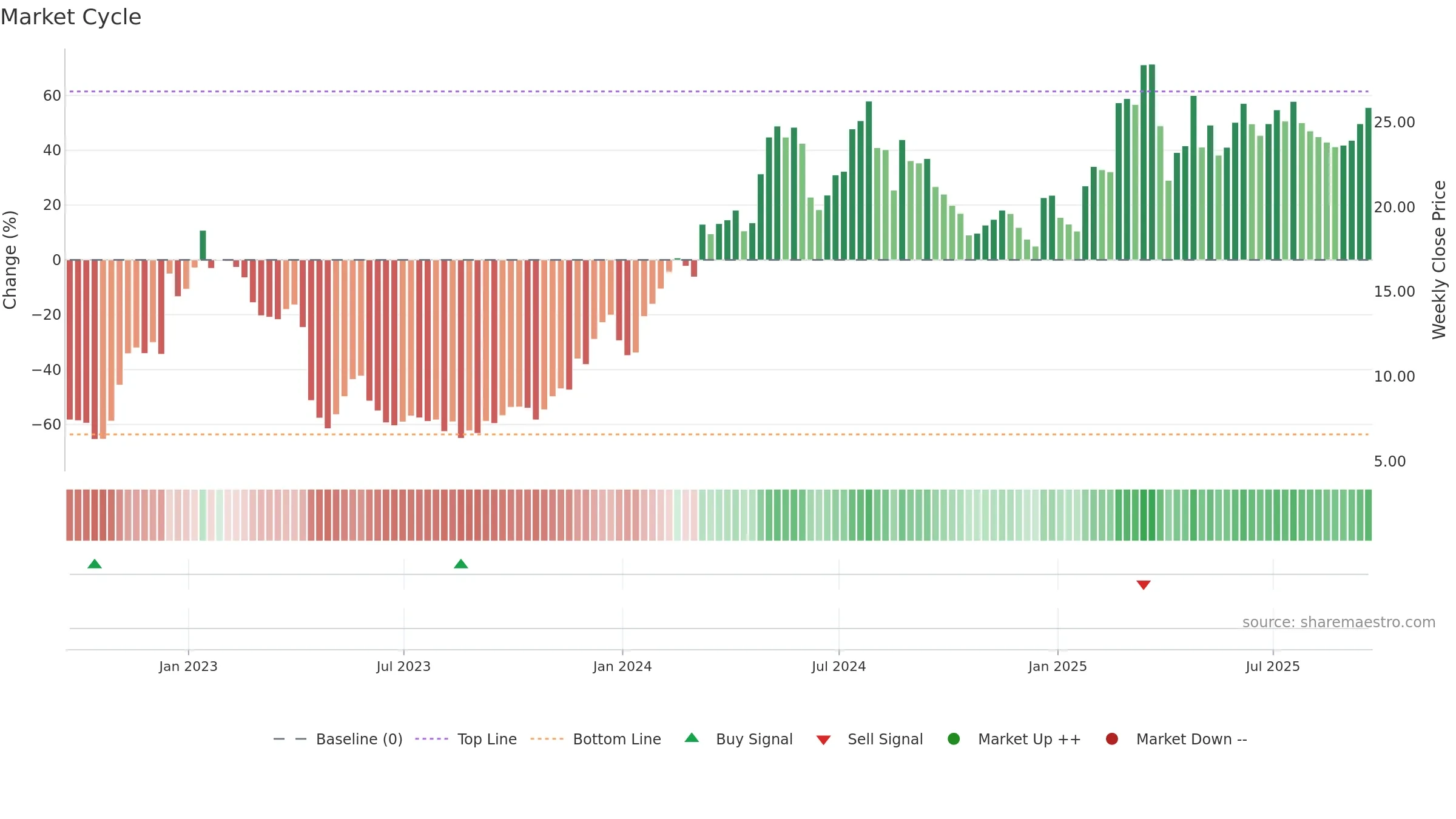Screen dimensions: 1456x819
Task: Click the last green heat strip segment
Action: (1368, 515)
